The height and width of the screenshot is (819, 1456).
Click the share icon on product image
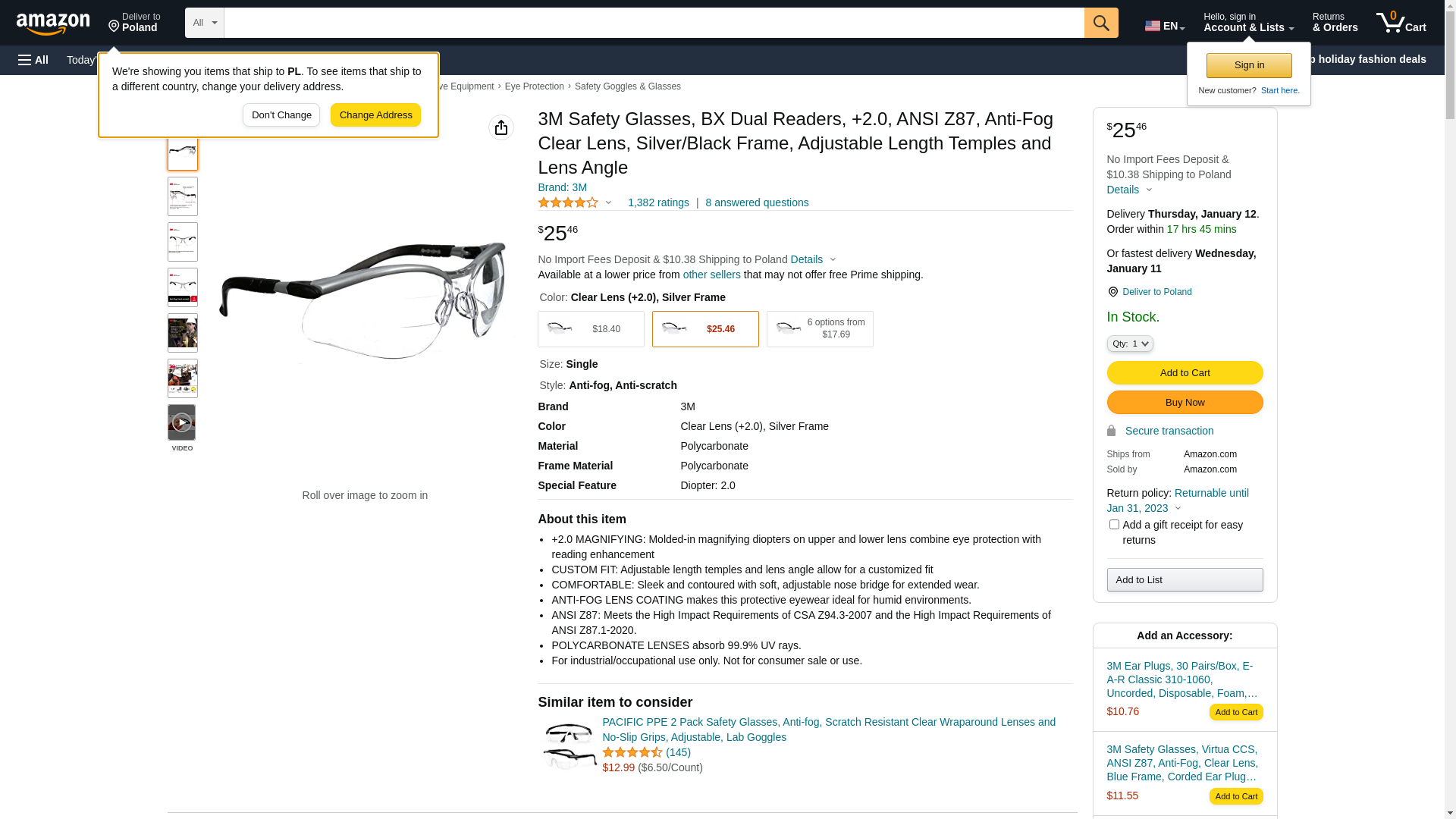(x=501, y=127)
